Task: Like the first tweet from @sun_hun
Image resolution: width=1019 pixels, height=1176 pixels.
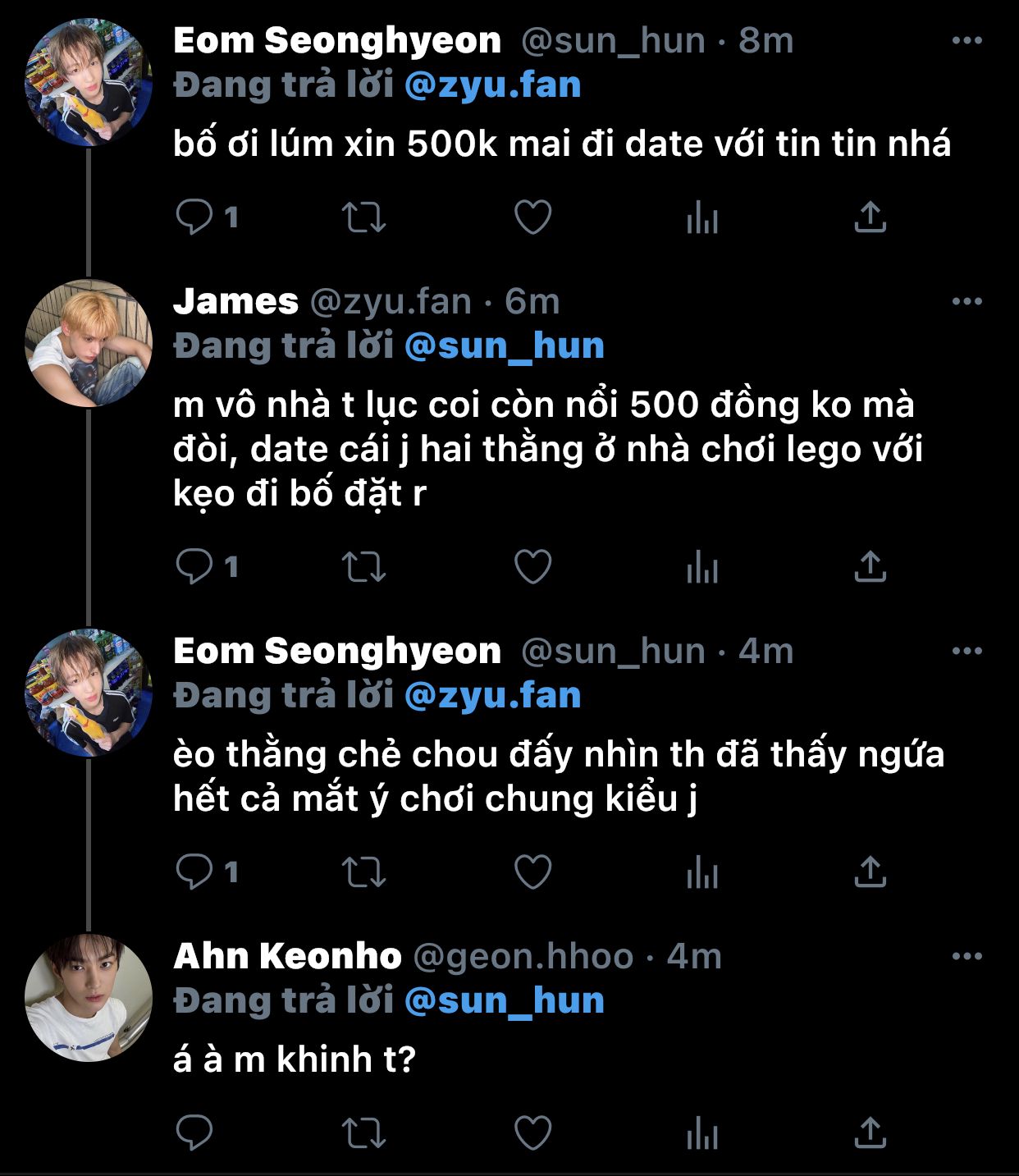Action: point(532,217)
